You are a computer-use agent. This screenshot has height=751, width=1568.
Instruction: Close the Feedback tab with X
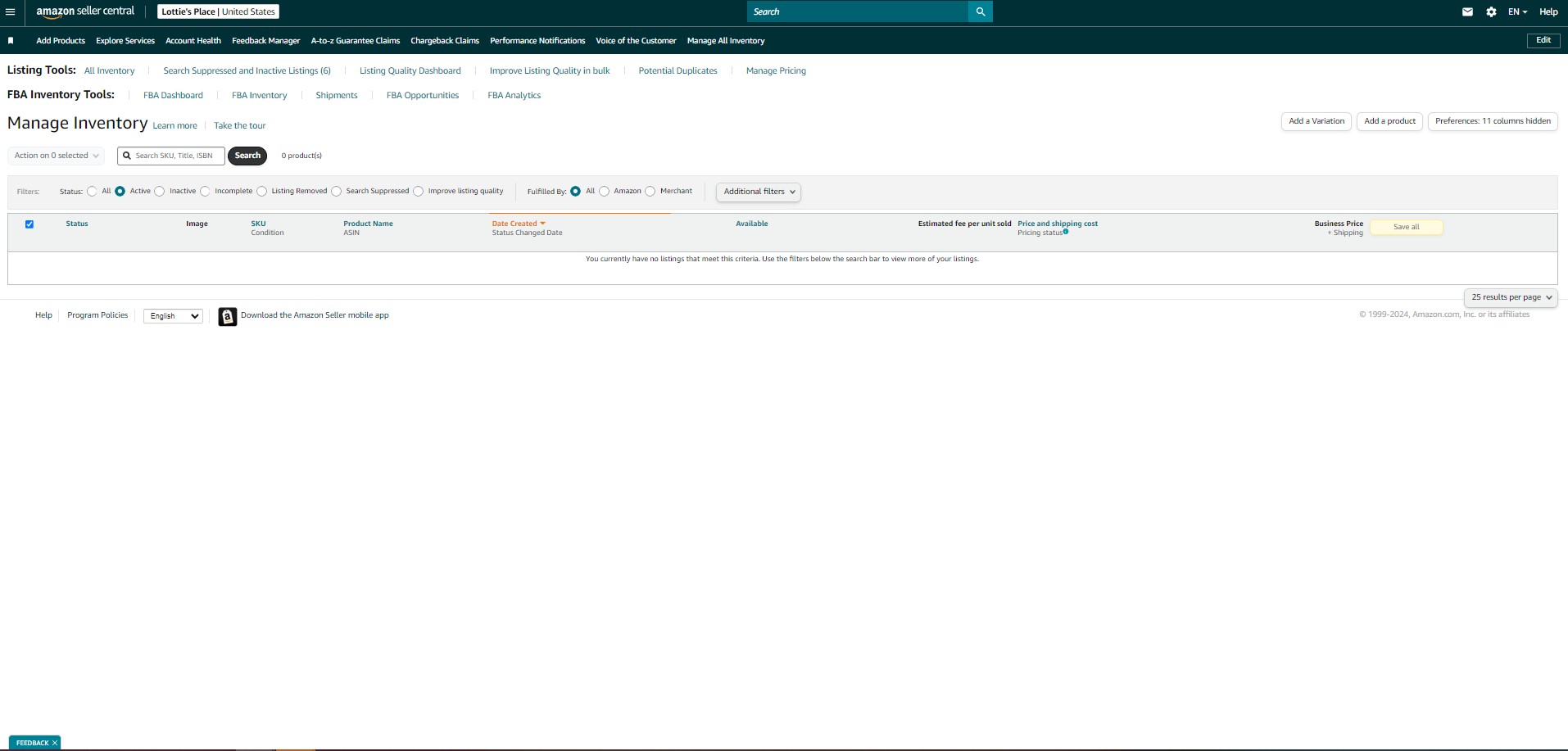(55, 743)
